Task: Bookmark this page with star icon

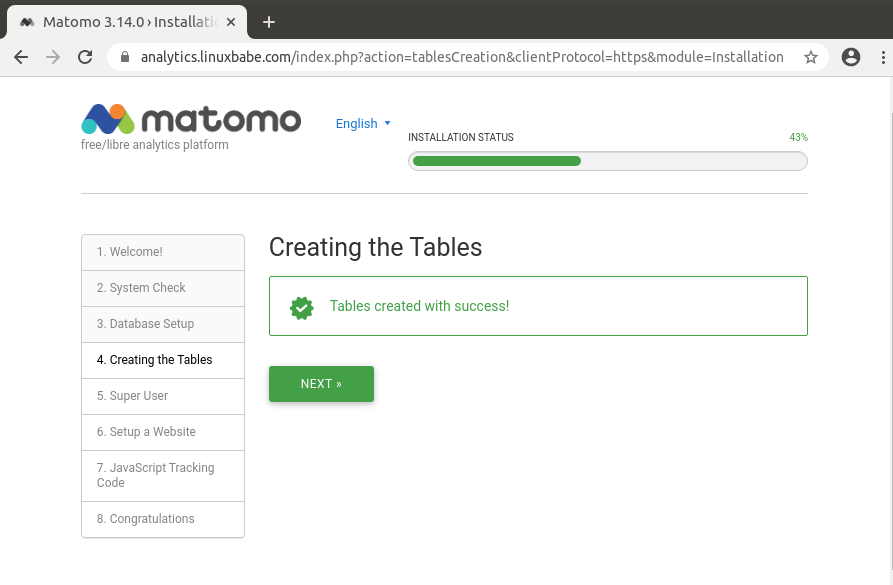Action: pyautogui.click(x=810, y=57)
